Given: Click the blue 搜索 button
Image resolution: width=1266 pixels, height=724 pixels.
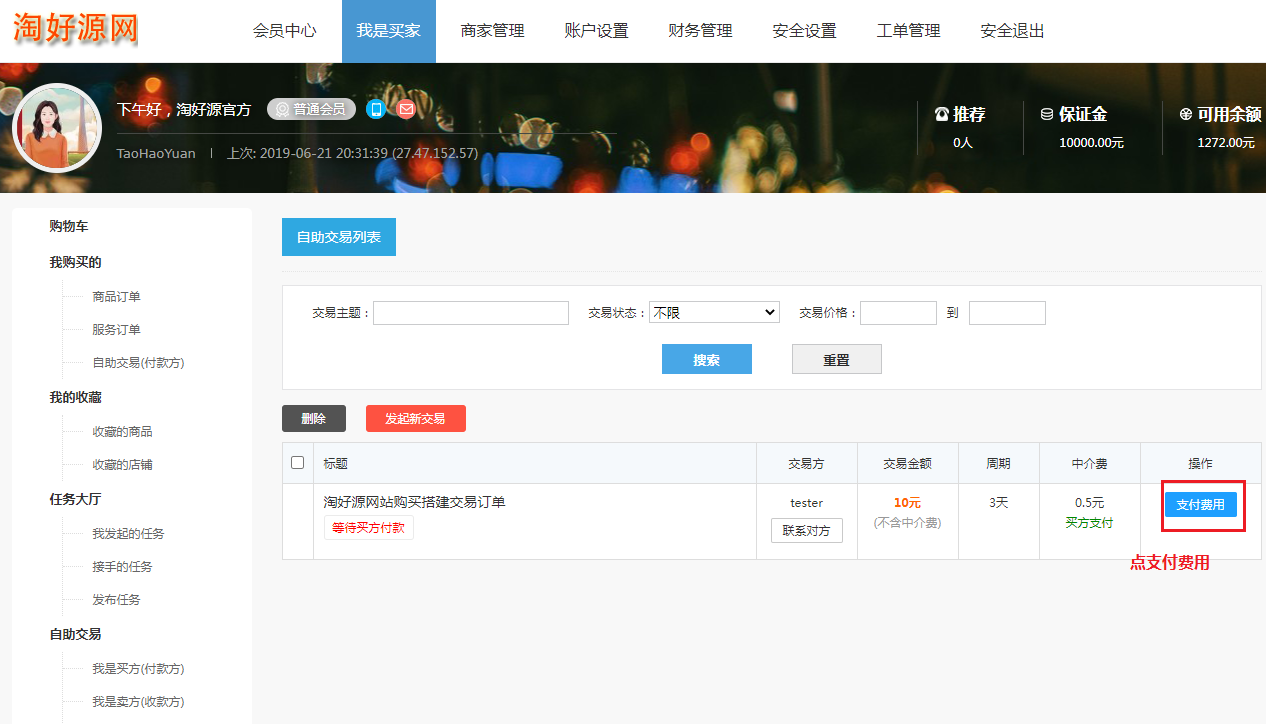Looking at the screenshot, I should pos(706,360).
